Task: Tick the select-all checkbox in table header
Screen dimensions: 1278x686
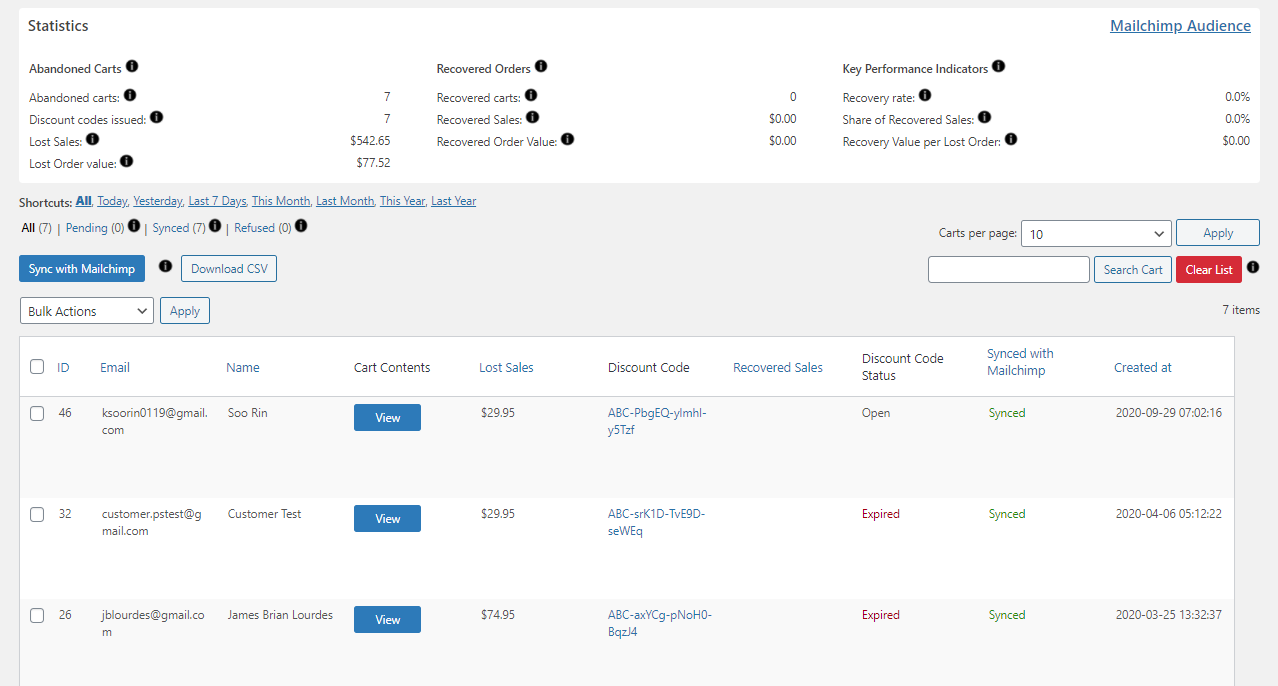Action: [37, 367]
